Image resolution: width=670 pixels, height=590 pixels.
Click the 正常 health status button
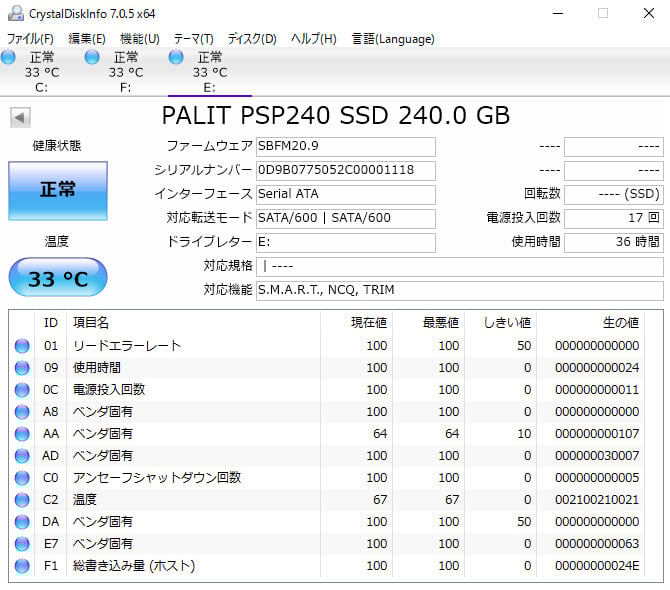coord(58,191)
